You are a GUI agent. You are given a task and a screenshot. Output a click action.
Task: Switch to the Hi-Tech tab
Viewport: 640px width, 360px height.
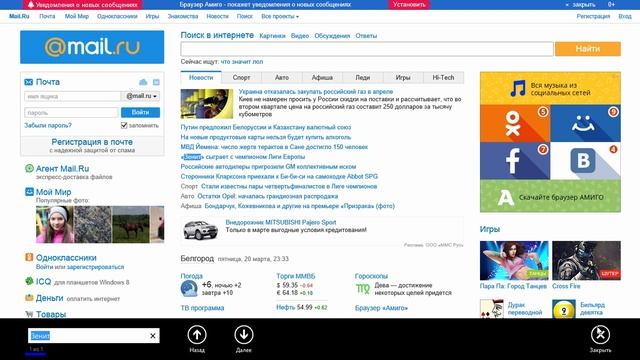click(x=443, y=77)
